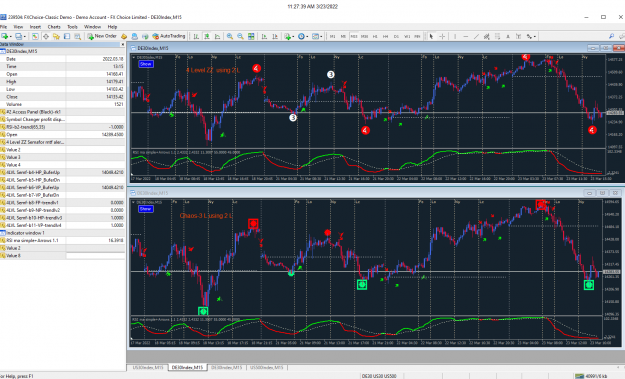625x379 pixels.
Task: Switch chart to candlesticks style
Action: tap(207, 36)
